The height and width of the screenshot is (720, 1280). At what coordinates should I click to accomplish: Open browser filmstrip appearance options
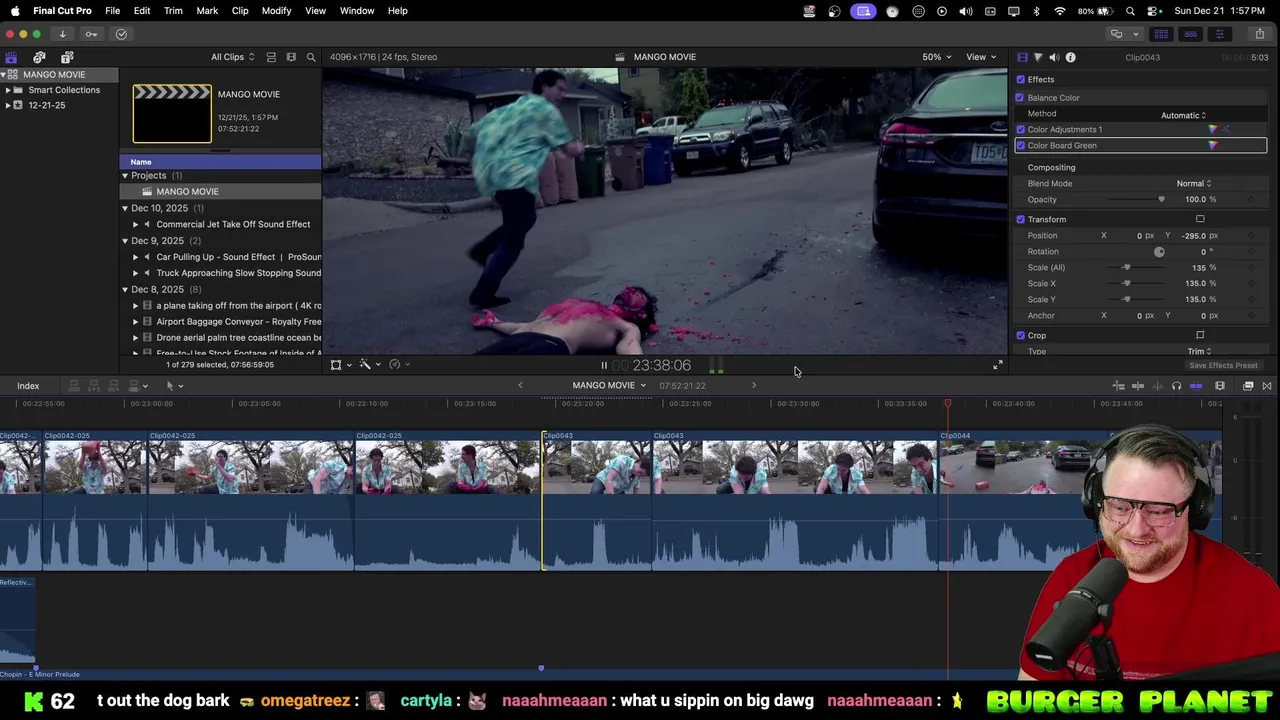(291, 57)
